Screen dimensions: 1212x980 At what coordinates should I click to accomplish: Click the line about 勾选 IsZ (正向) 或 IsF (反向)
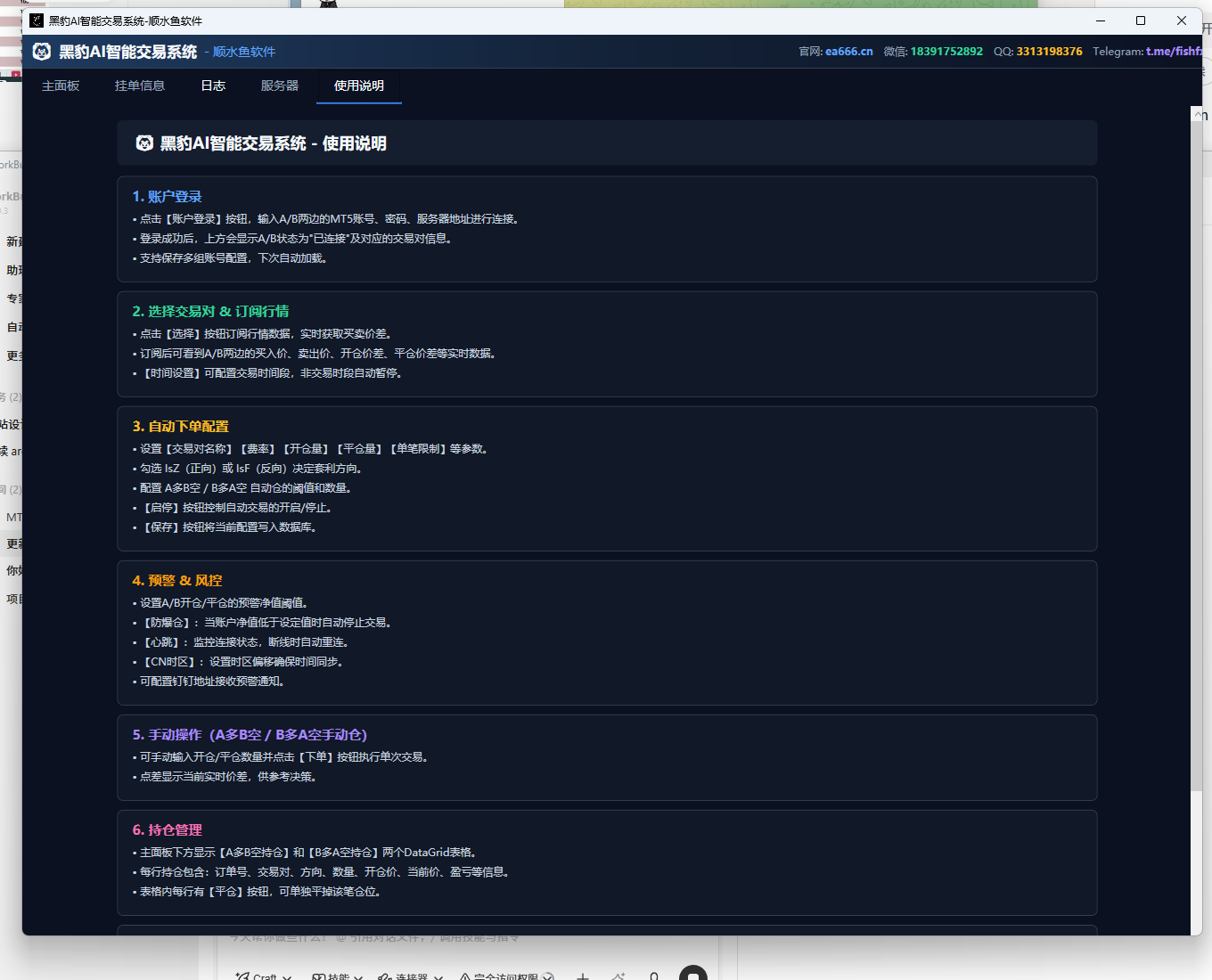[249, 469]
